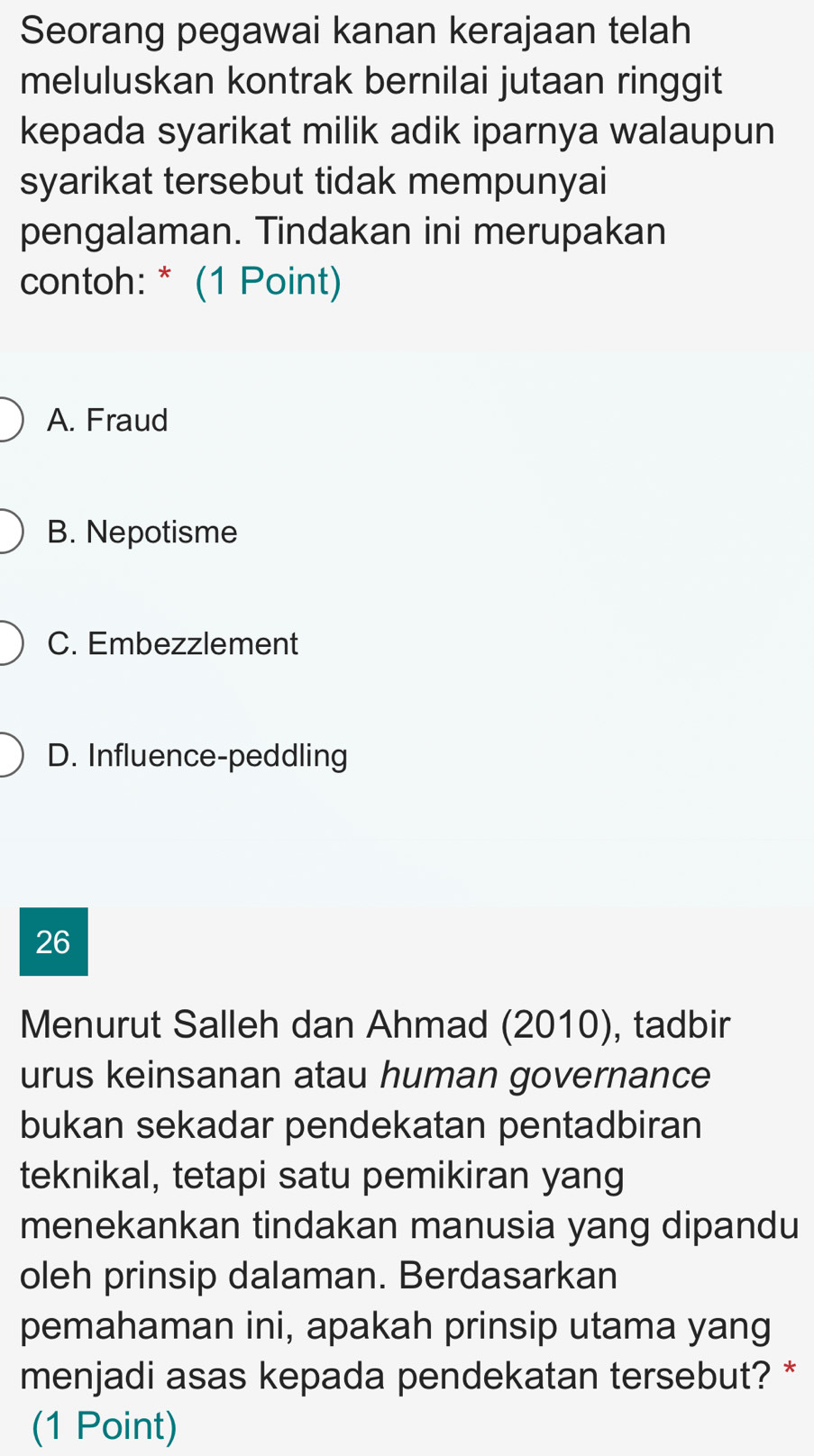Click the teal question number 26 badge

pos(53,942)
